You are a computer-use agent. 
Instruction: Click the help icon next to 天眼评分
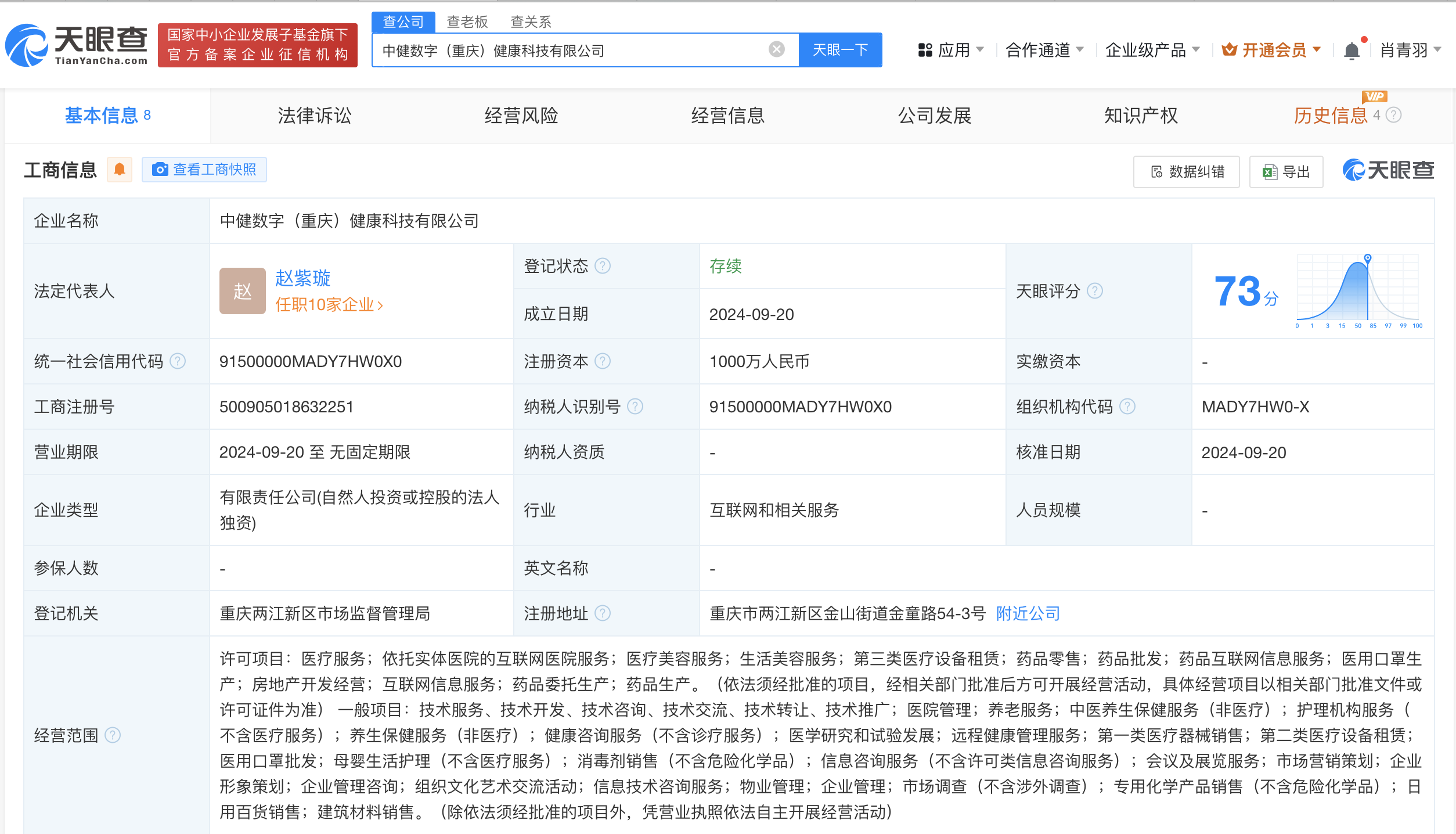coord(1096,291)
